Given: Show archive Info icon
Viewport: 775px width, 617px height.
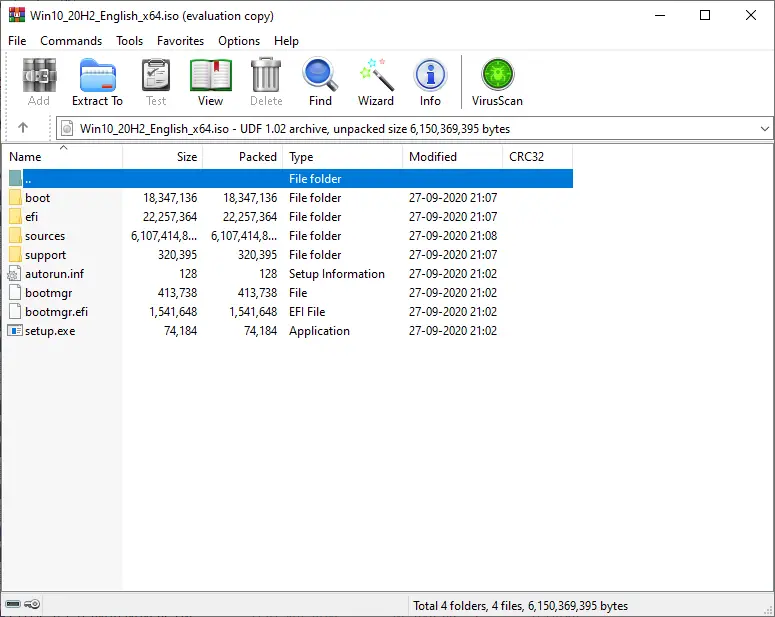Looking at the screenshot, I should click(x=430, y=75).
